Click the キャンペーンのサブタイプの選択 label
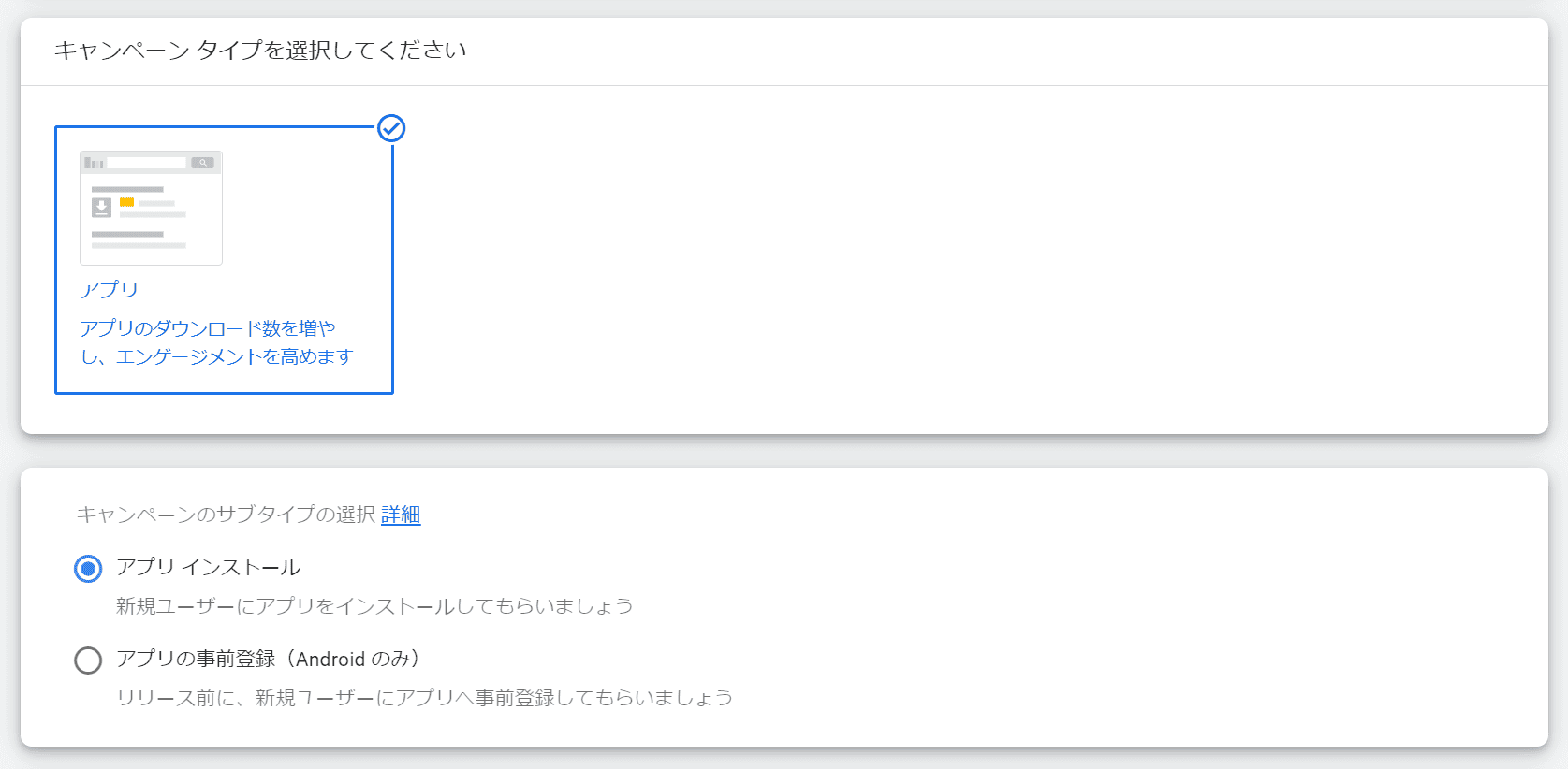This screenshot has height=769, width=1568. pyautogui.click(x=226, y=515)
